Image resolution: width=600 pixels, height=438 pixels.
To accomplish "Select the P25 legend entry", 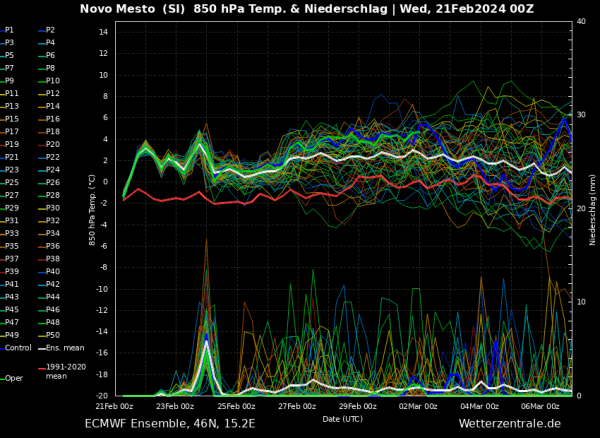I will pyautogui.click(x=11, y=182).
